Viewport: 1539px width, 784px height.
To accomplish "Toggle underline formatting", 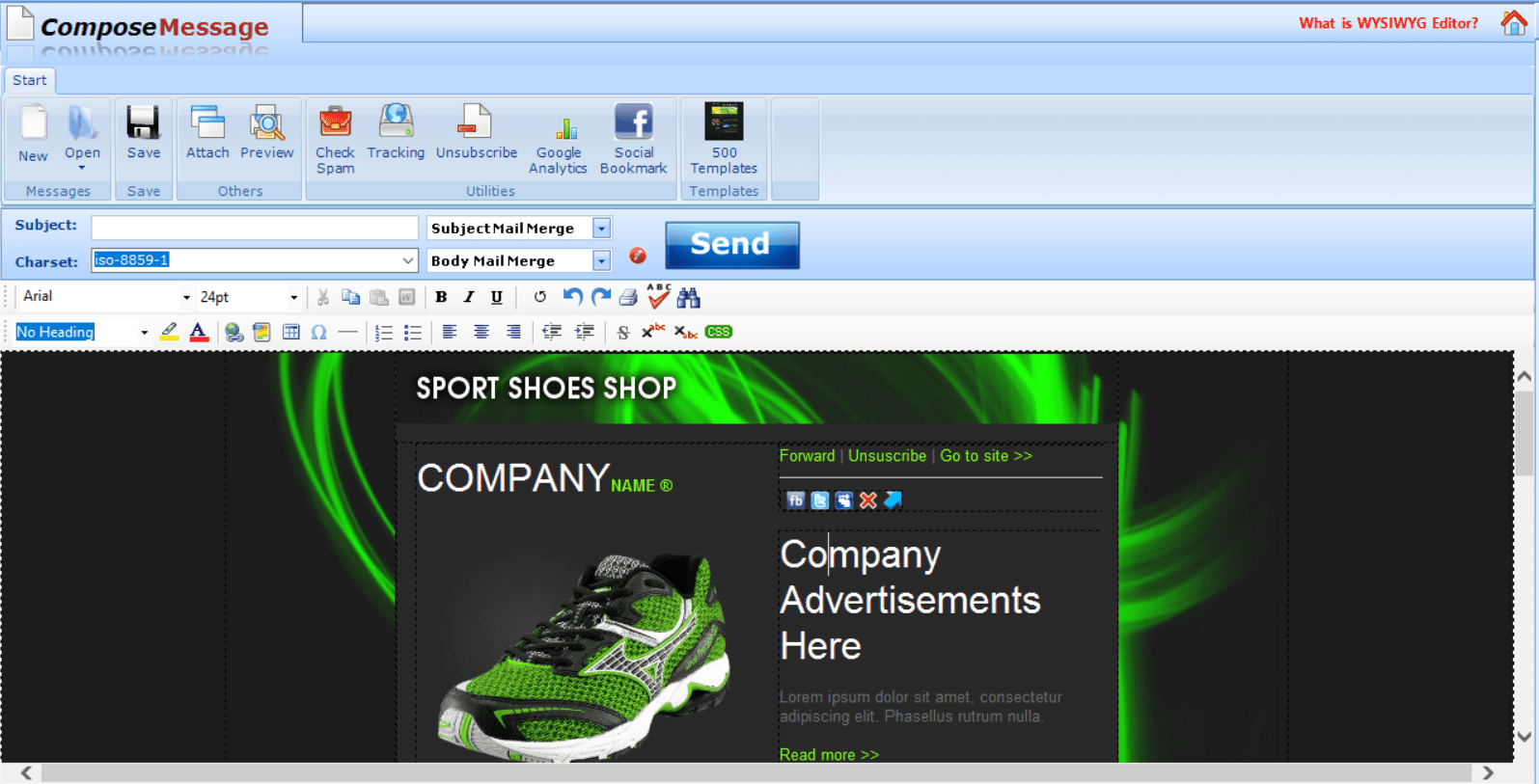I will coord(497,297).
